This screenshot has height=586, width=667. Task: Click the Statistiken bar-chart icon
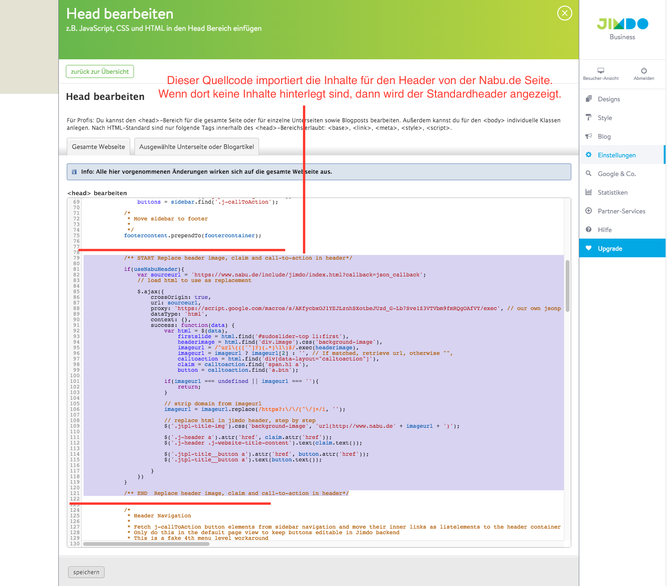tap(588, 192)
